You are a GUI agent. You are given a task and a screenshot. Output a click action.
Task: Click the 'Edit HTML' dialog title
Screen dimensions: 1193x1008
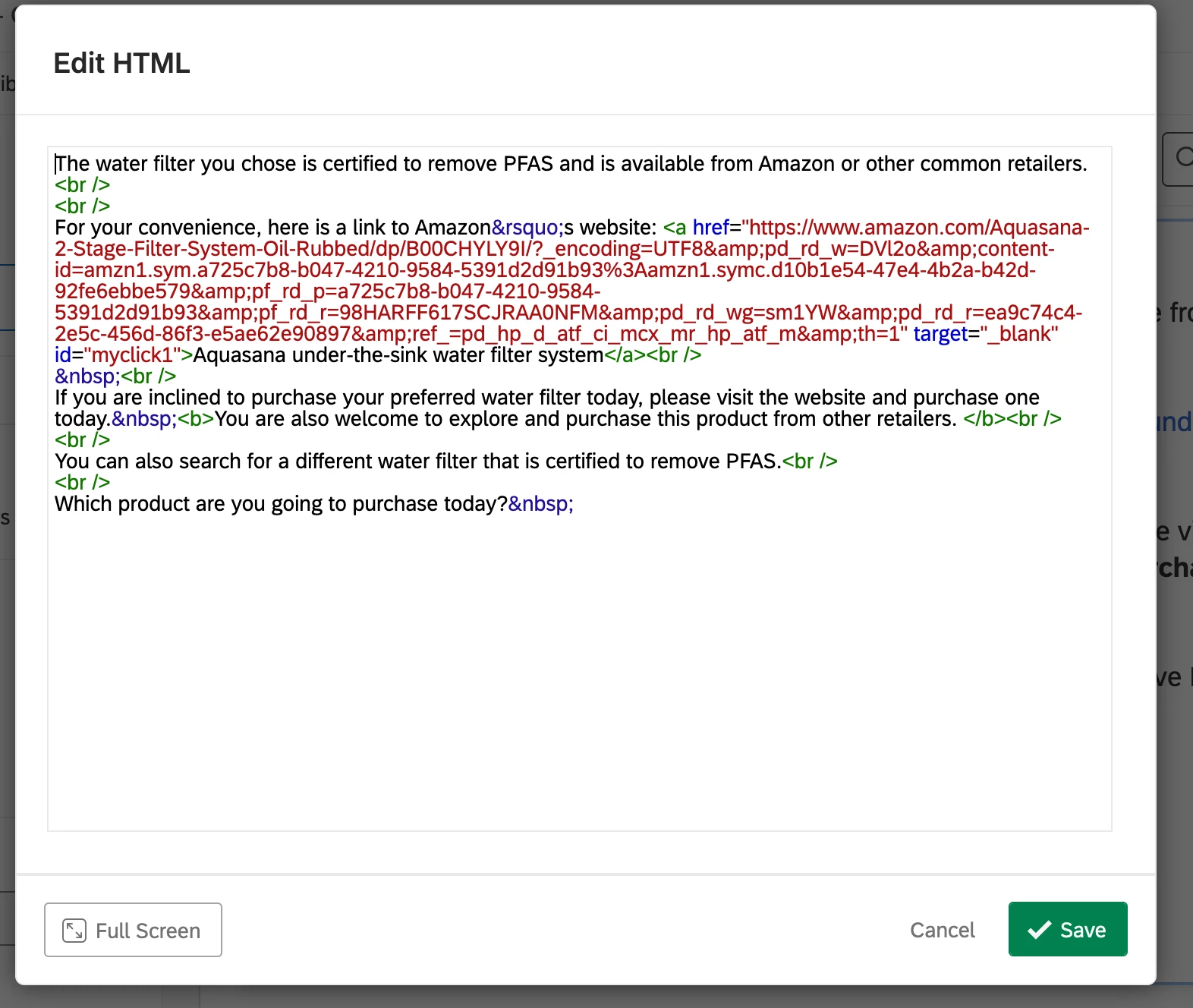(x=121, y=63)
